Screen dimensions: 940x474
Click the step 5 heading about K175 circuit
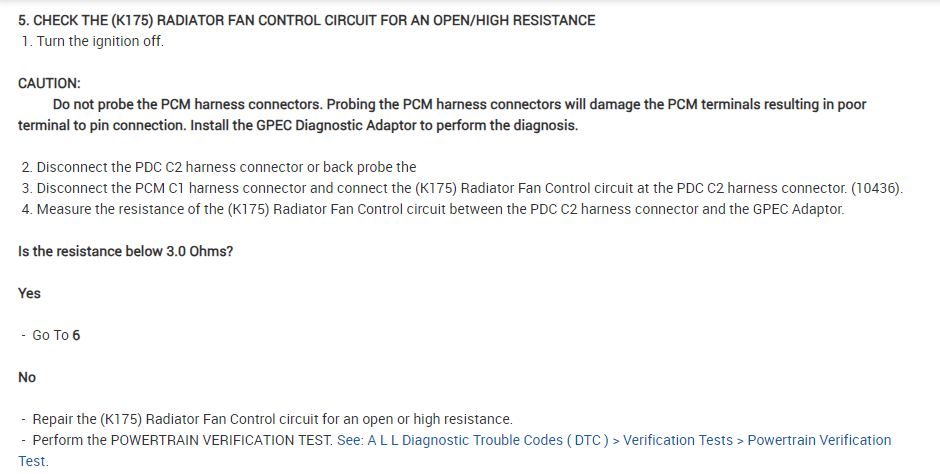tap(306, 20)
